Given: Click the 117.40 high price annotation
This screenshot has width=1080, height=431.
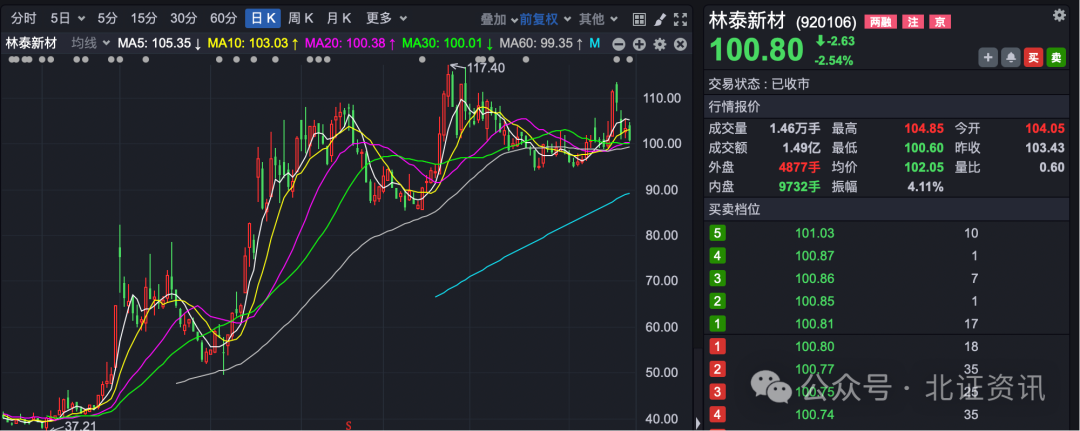Looking at the screenshot, I should click(486, 68).
